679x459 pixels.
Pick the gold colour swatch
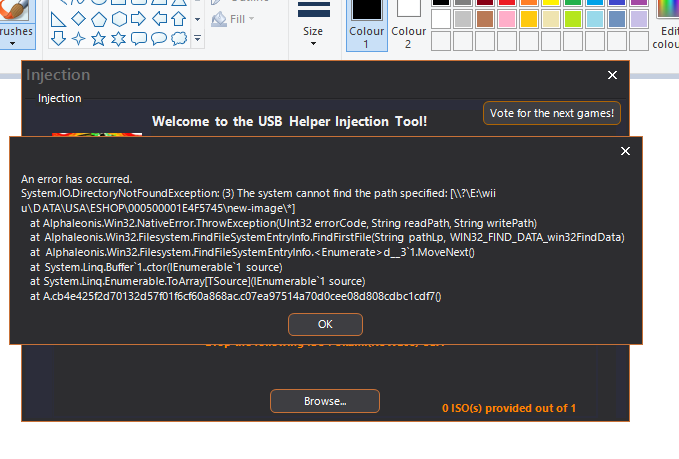click(x=529, y=19)
